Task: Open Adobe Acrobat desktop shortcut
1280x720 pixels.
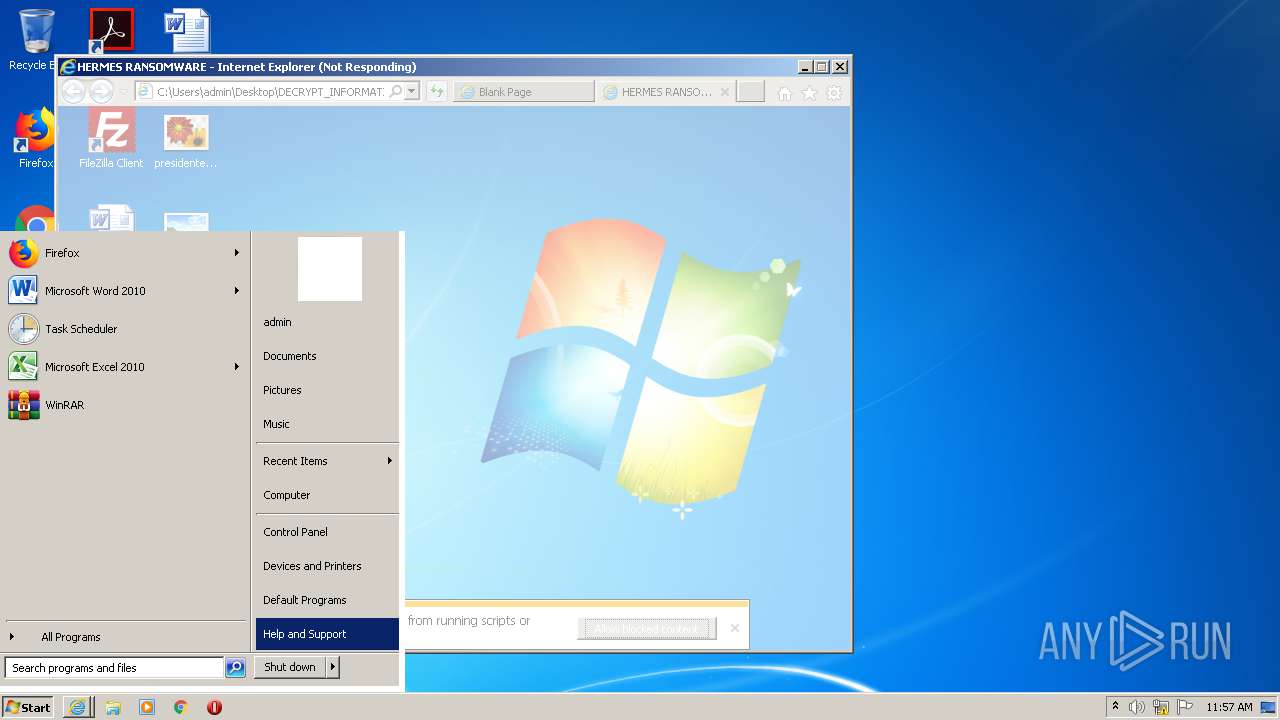Action: 112,31
